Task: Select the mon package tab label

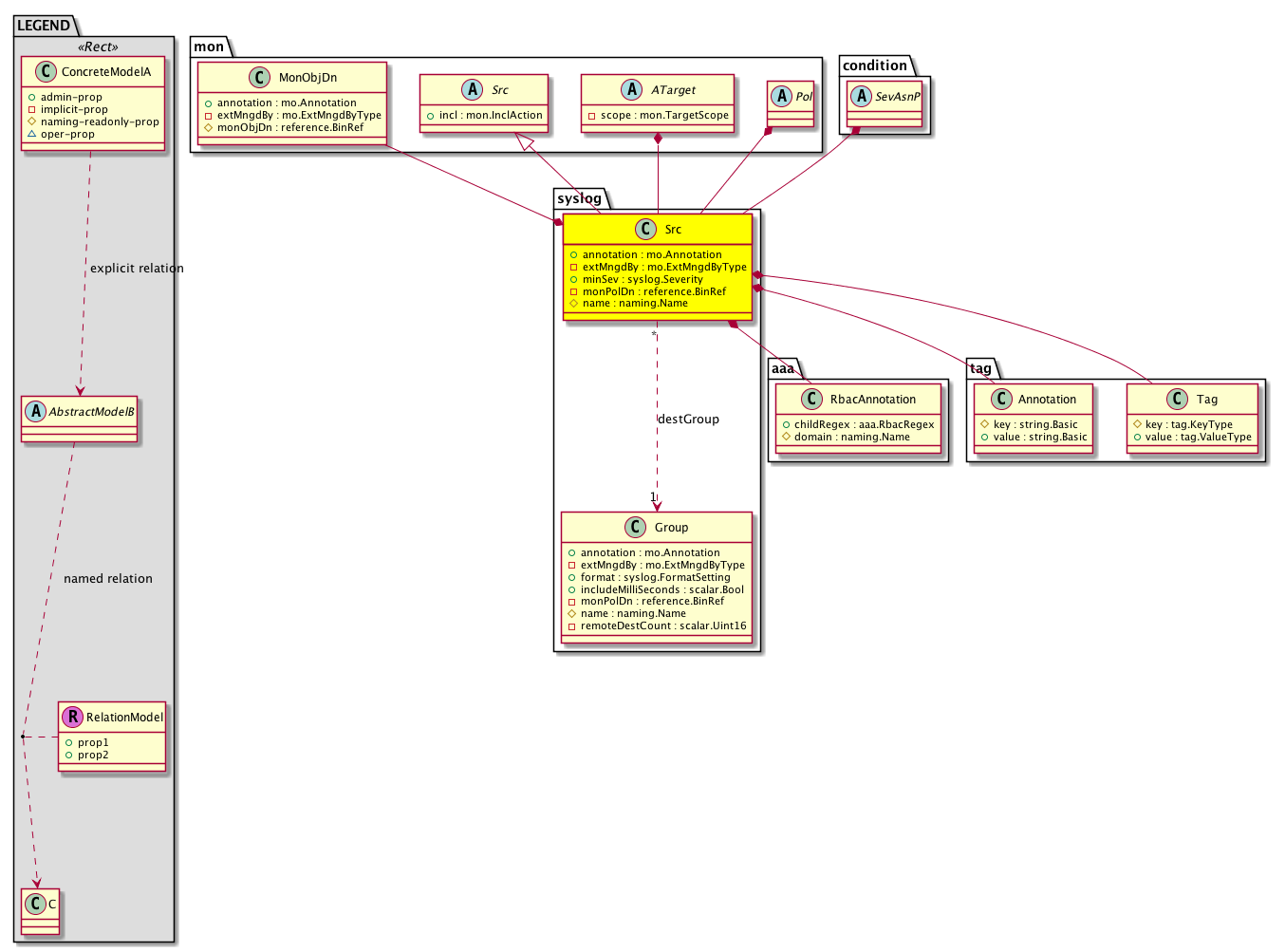Action: coord(209,47)
